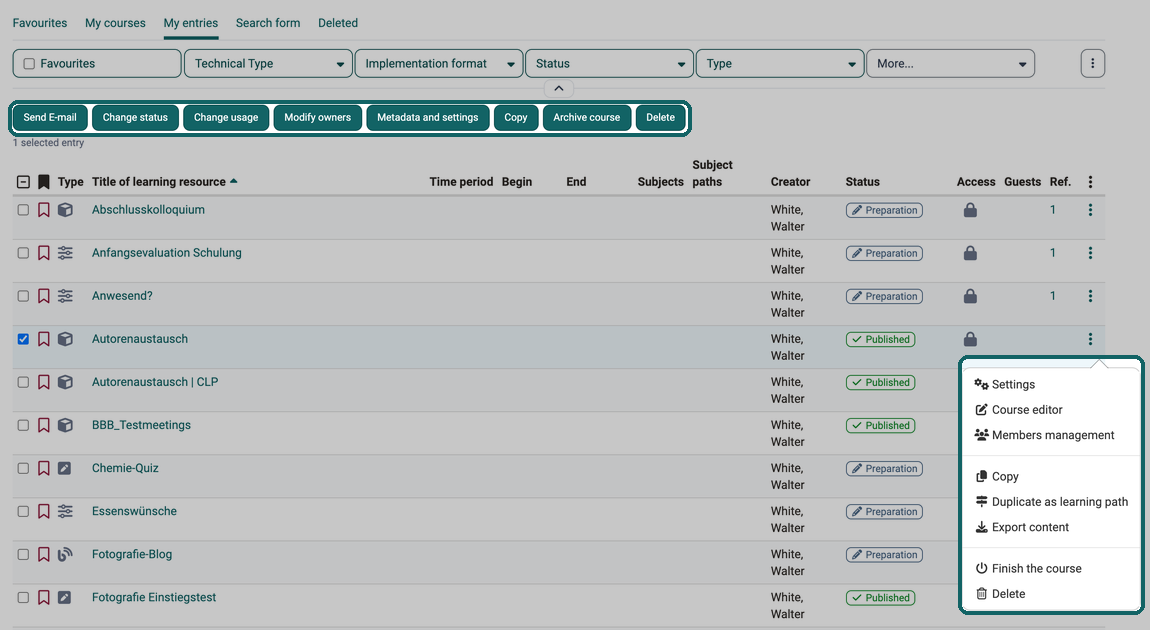
Task: Open the Technical Type filter dropdown
Action: [x=268, y=64]
